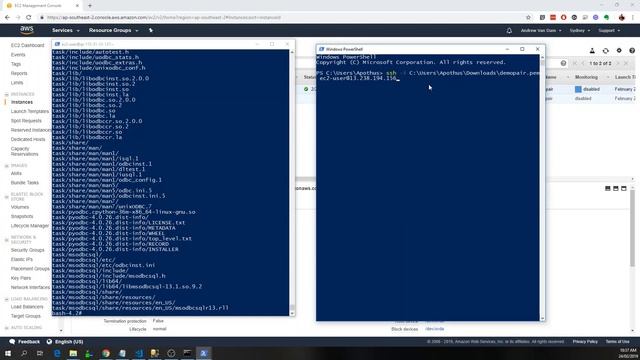Click the AWS logo in the header
Viewport: 640px width, 360px height.
[x=27, y=30]
